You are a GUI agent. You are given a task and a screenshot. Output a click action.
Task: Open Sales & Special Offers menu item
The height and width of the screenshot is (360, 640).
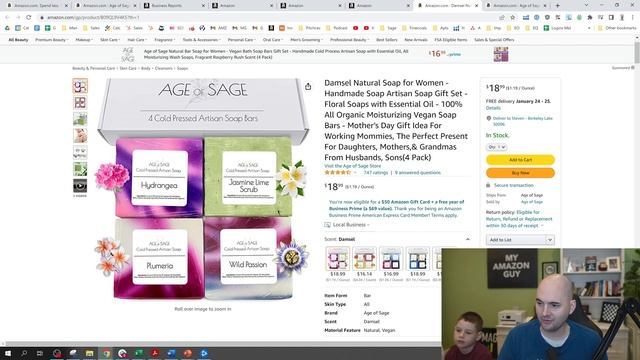click(x=494, y=40)
